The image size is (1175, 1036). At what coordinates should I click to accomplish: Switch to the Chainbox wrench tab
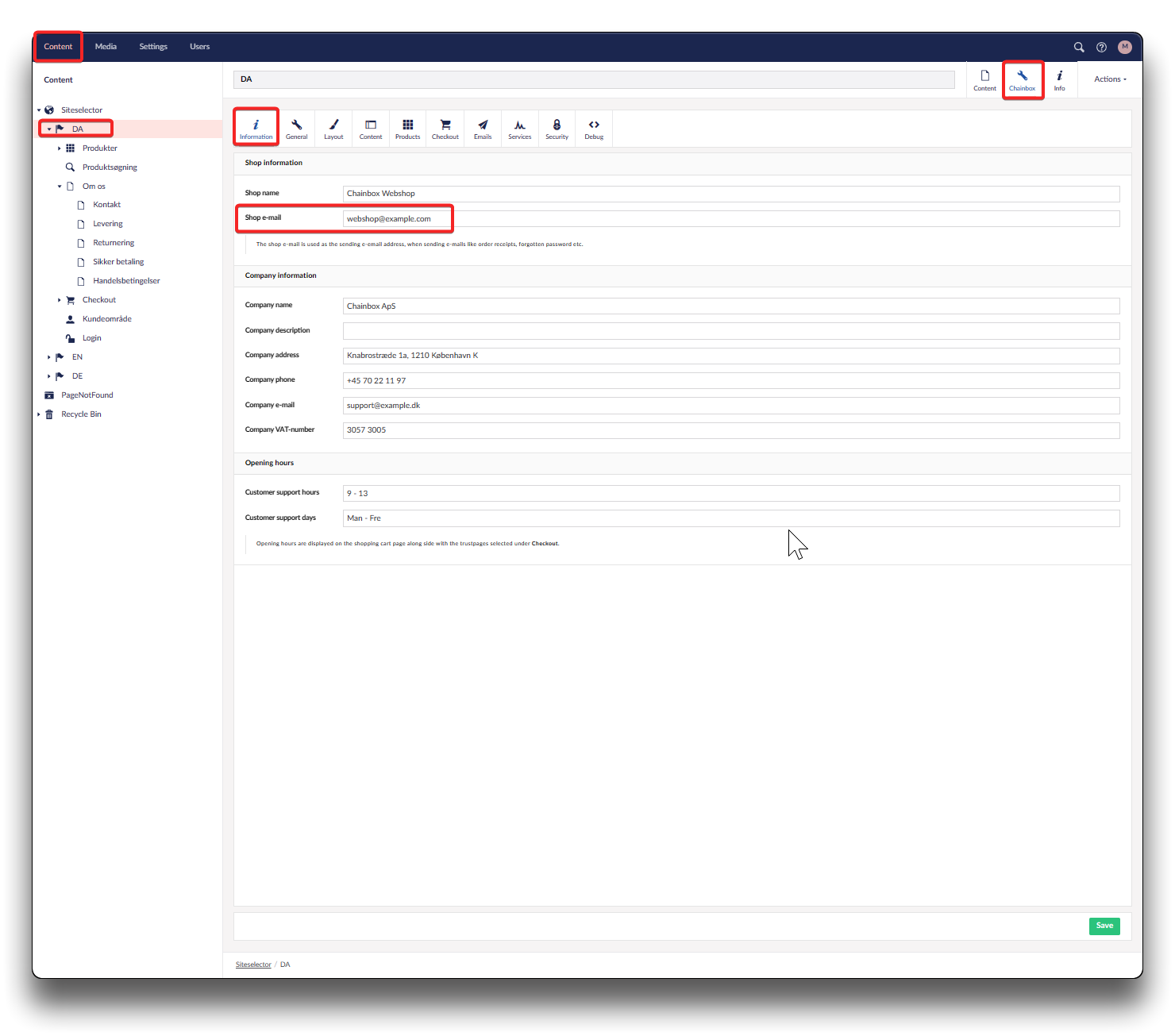[x=1023, y=79]
